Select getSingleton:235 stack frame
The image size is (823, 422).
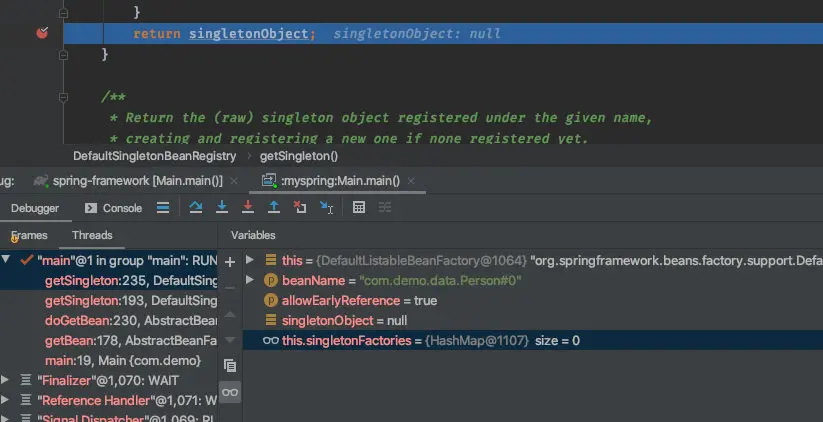coord(109,280)
